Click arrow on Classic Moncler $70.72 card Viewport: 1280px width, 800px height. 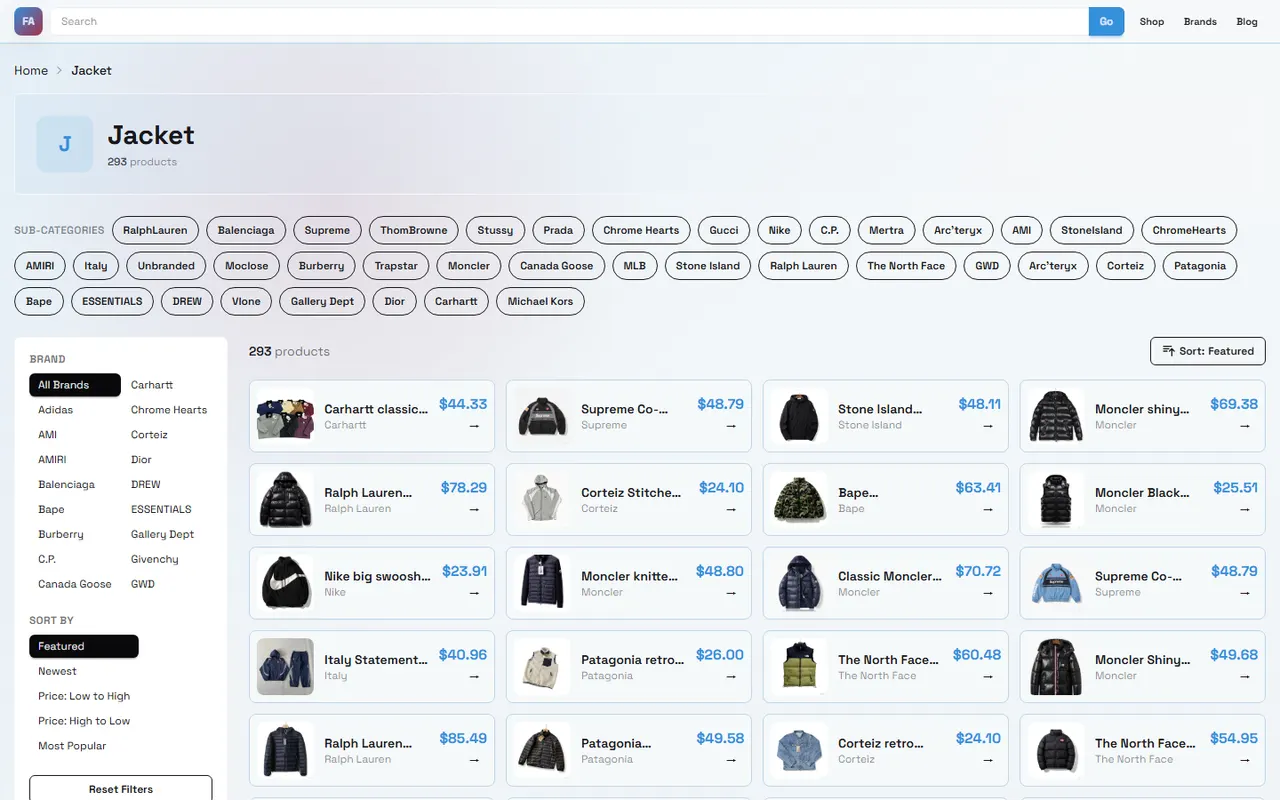coord(988,593)
